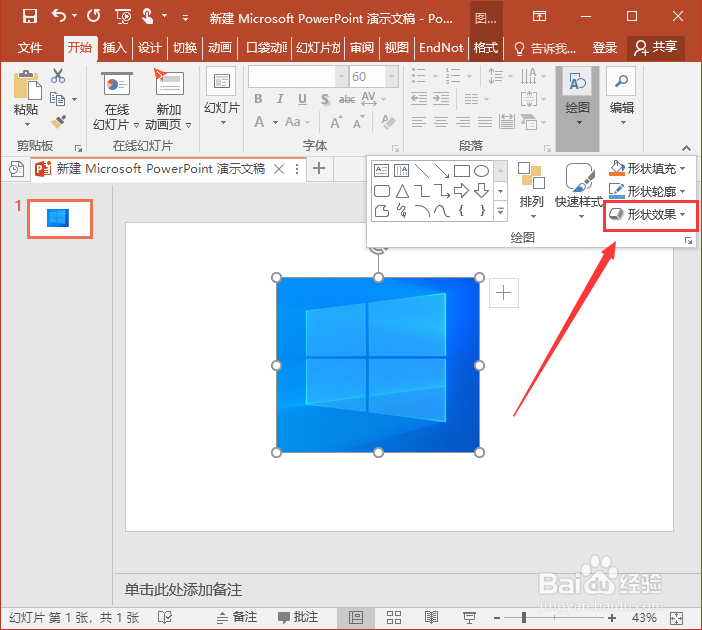Close the document tab with X
702x630 pixels.
[x=279, y=169]
